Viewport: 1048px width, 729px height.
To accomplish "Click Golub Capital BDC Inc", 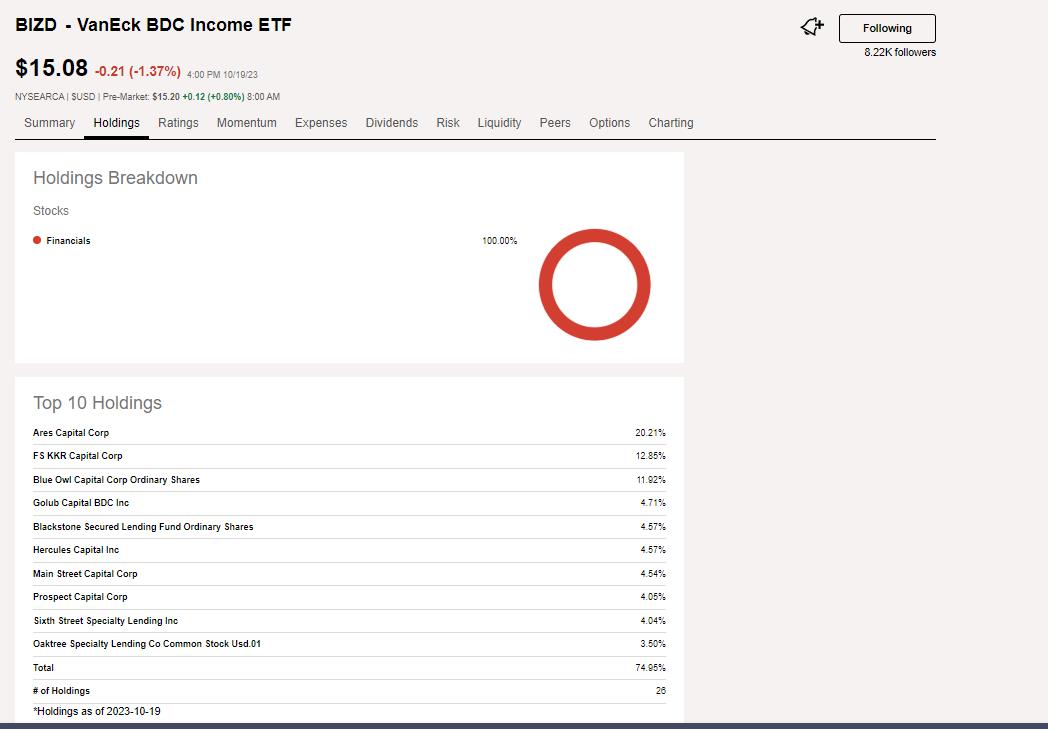I will pyautogui.click(x=81, y=502).
